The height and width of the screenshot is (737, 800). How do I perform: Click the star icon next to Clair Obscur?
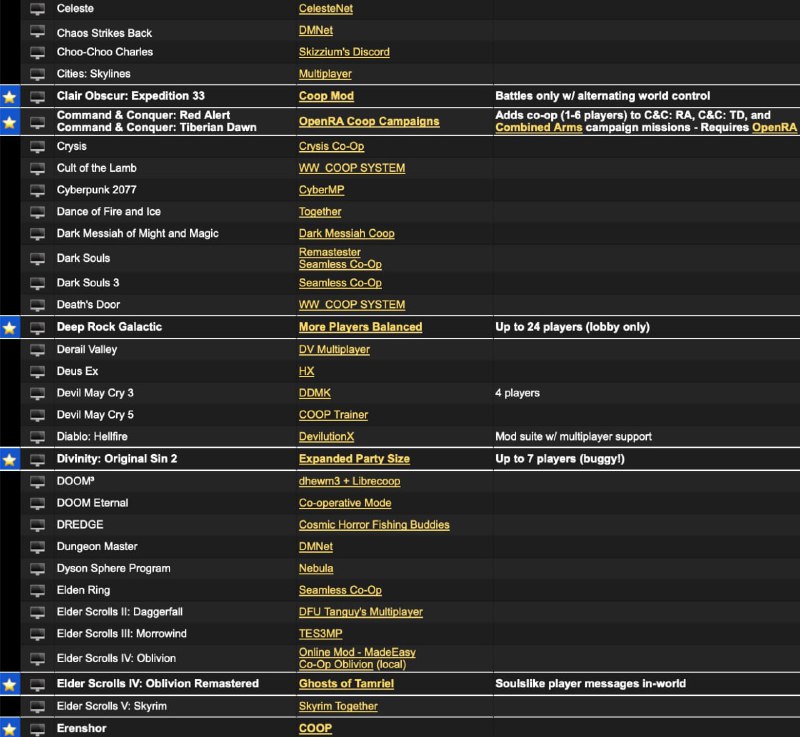point(9,96)
